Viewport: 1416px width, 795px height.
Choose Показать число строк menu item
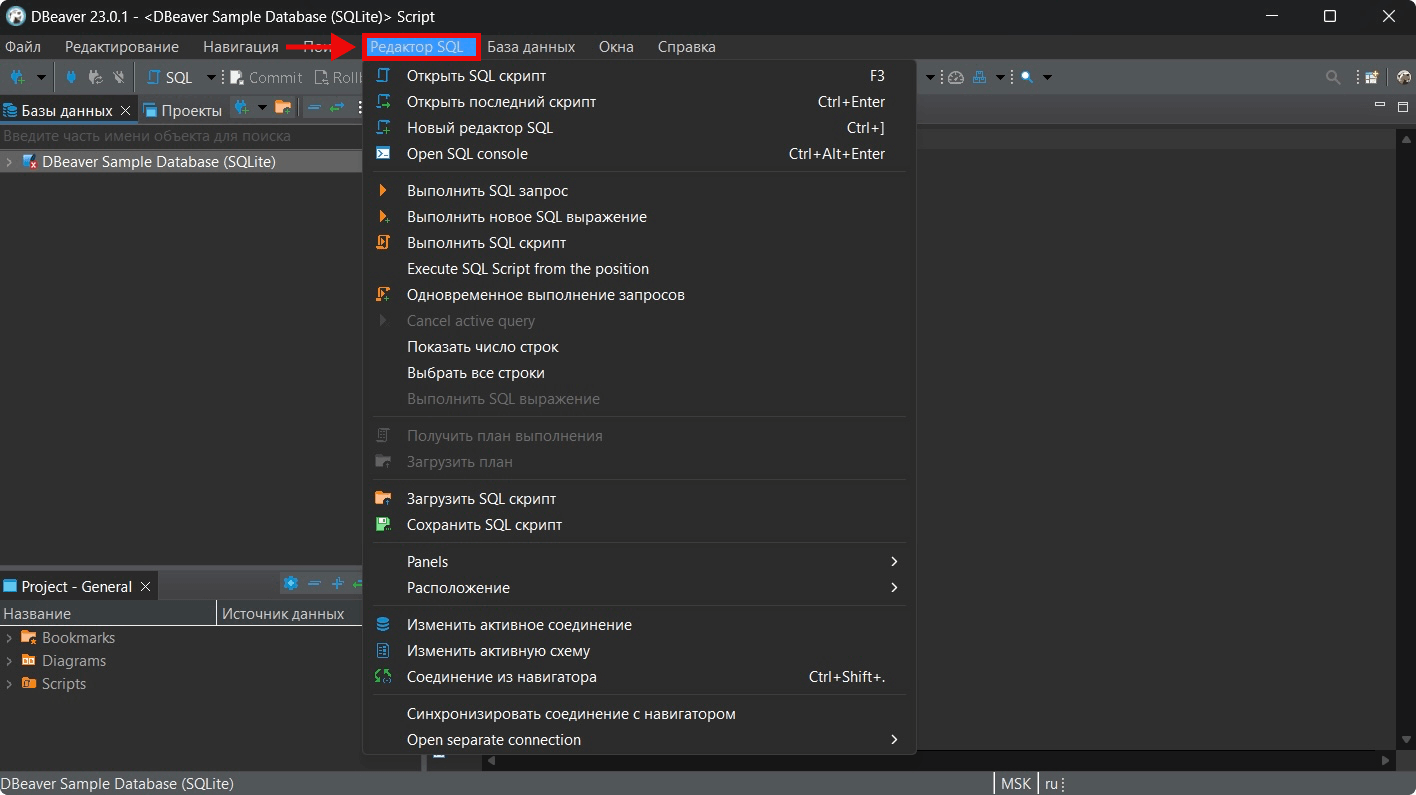click(639, 346)
